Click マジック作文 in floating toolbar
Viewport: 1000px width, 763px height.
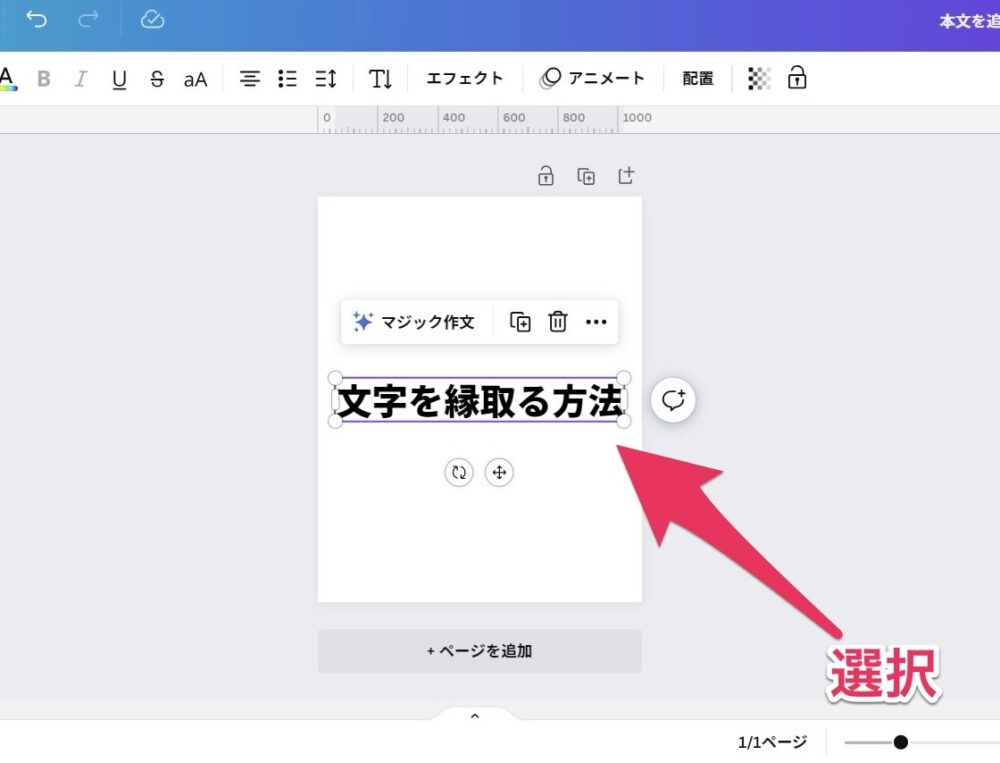pos(414,322)
